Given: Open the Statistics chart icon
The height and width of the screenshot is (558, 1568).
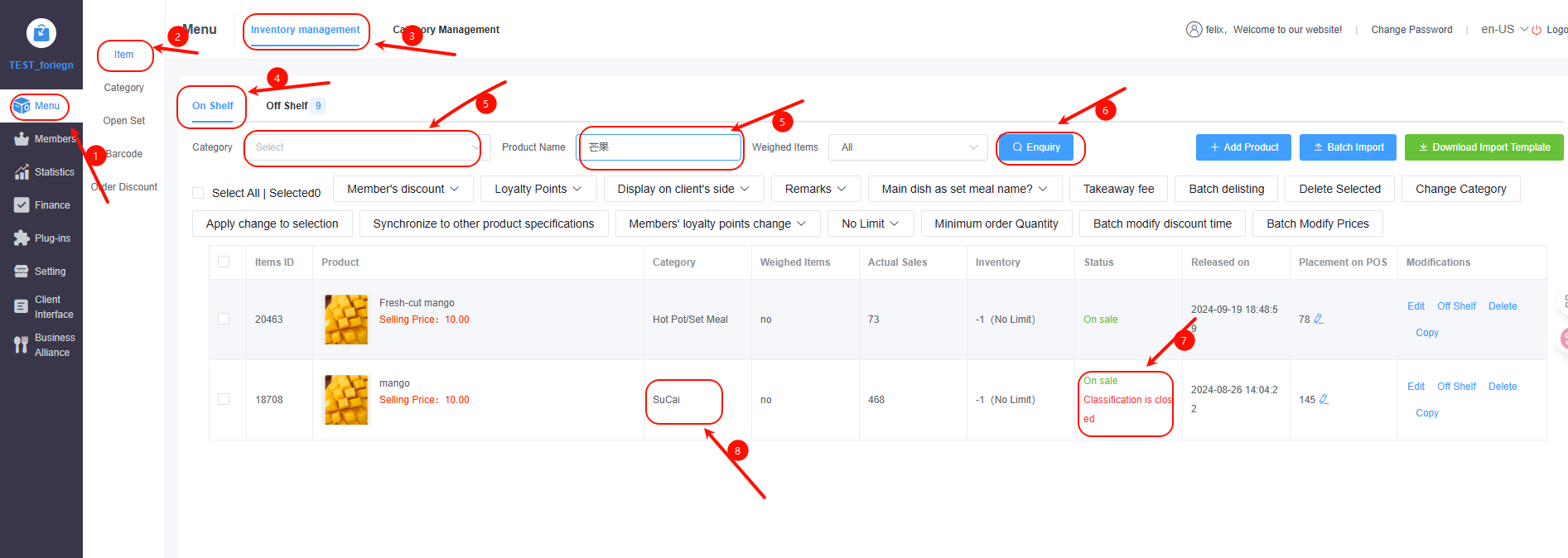Looking at the screenshot, I should [x=22, y=172].
